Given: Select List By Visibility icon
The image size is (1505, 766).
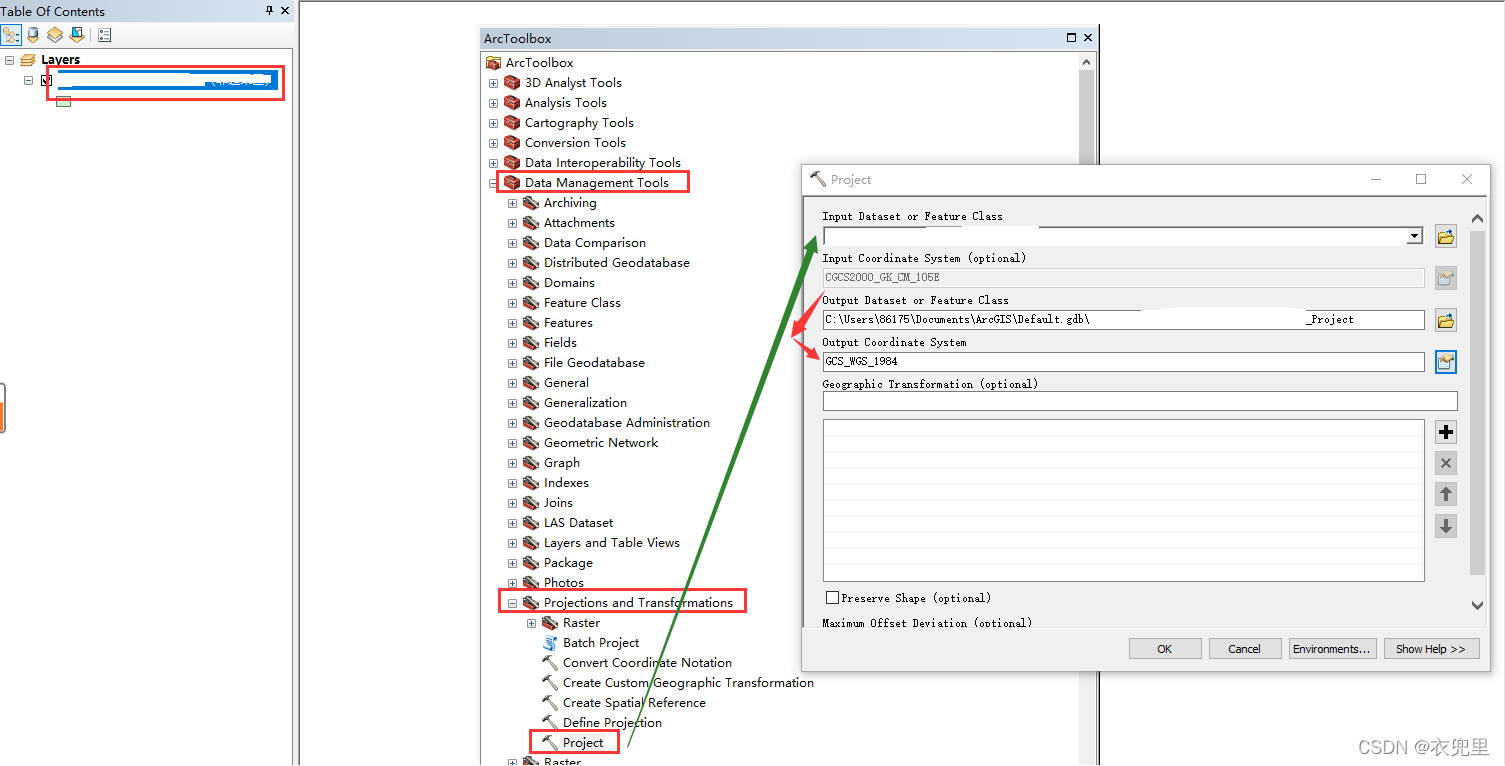Looking at the screenshot, I should (55, 35).
